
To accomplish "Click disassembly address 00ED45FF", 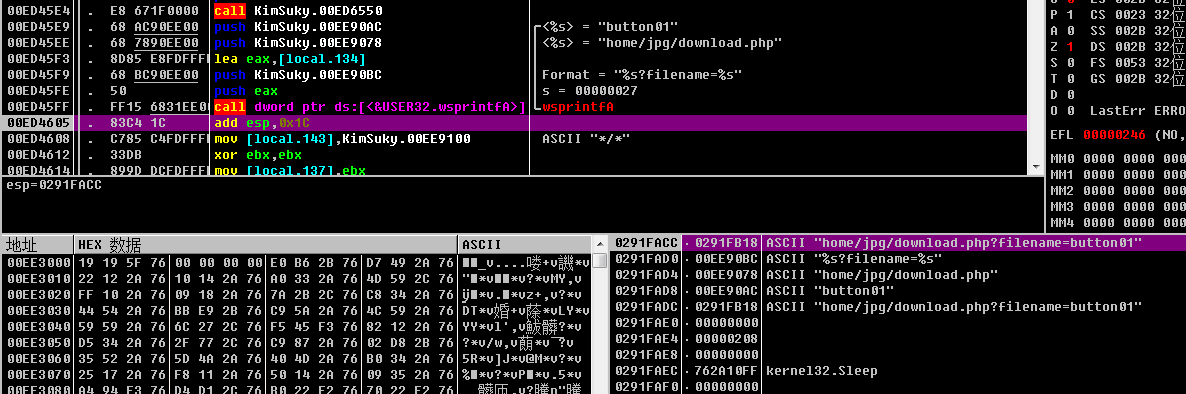I will click(x=38, y=107).
